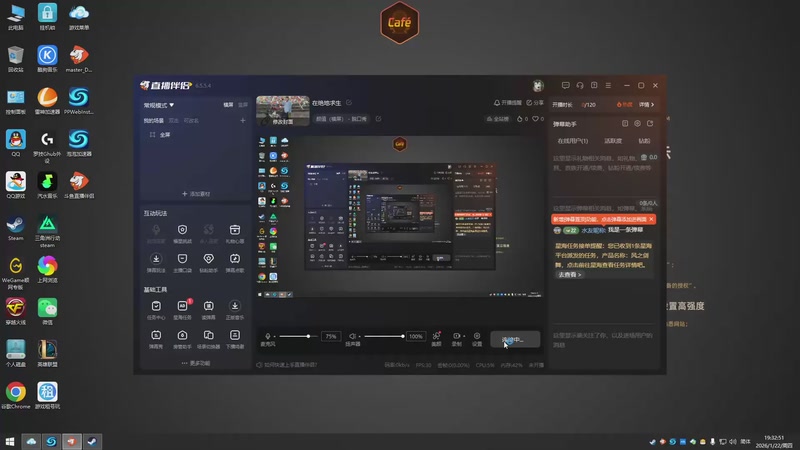Click the 录制 record icon
This screenshot has width=800, height=450.
tap(456, 336)
